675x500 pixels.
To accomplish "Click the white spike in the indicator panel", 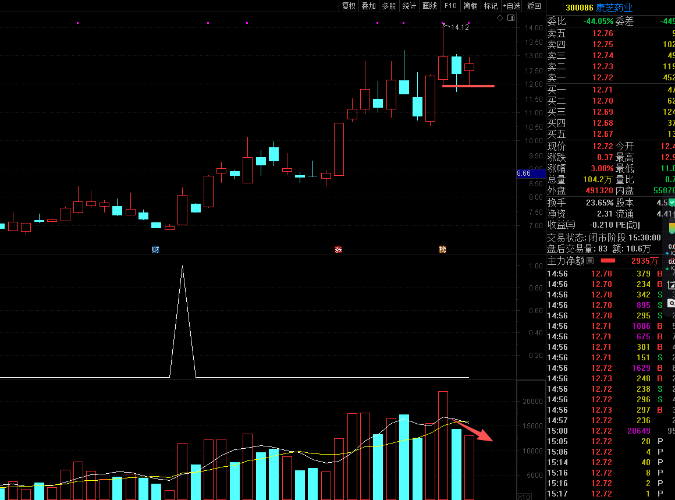I will point(183,321).
